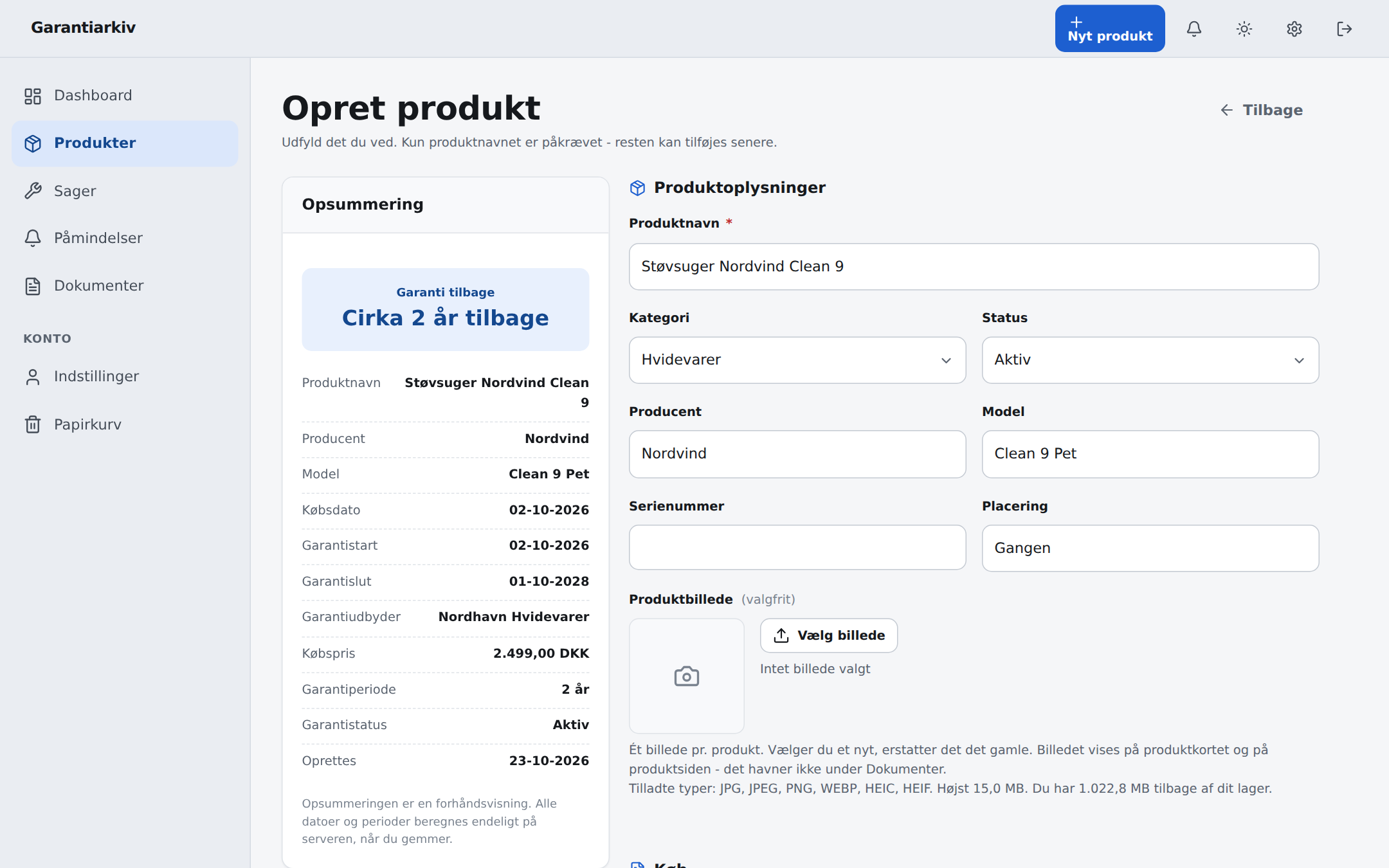Click the Indstillinger person icon

33,377
